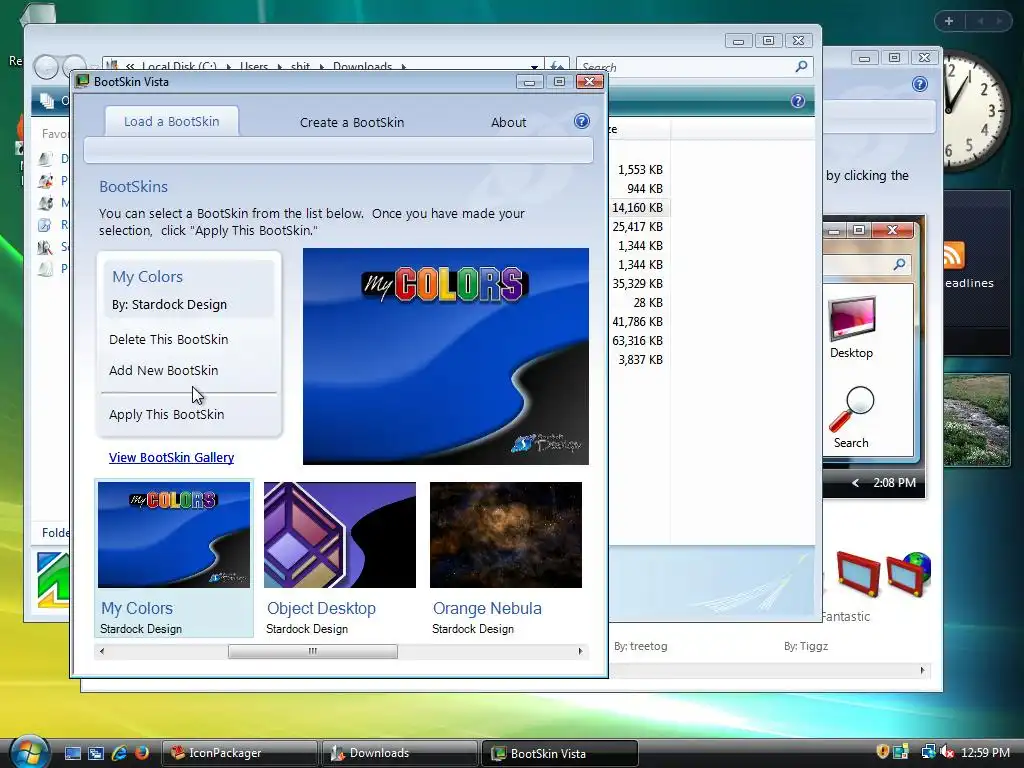Click the preview tray chevron left of 2:08 PM
This screenshot has width=1024, height=768.
856,483
